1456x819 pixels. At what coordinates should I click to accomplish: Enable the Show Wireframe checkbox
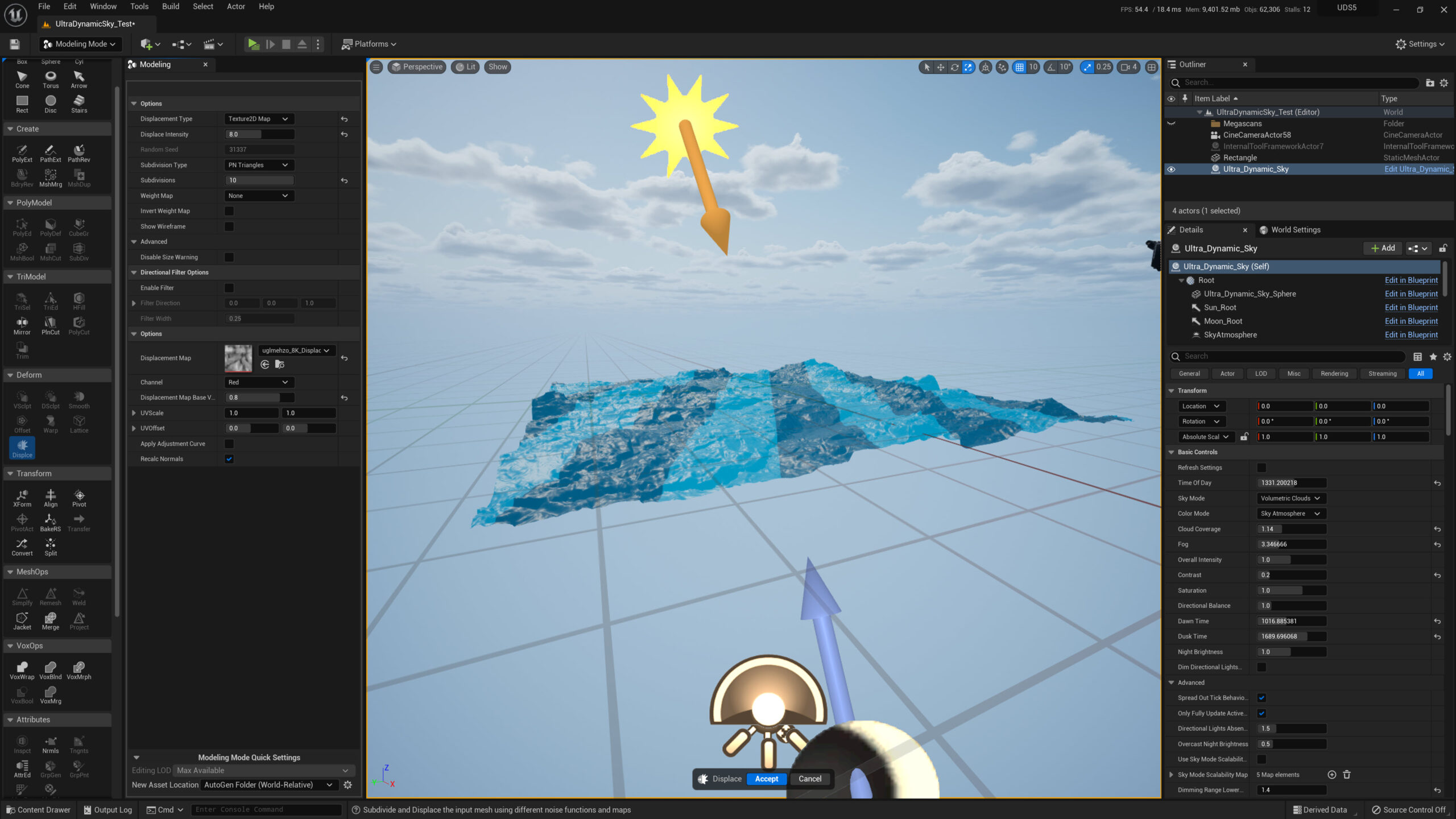(x=229, y=226)
